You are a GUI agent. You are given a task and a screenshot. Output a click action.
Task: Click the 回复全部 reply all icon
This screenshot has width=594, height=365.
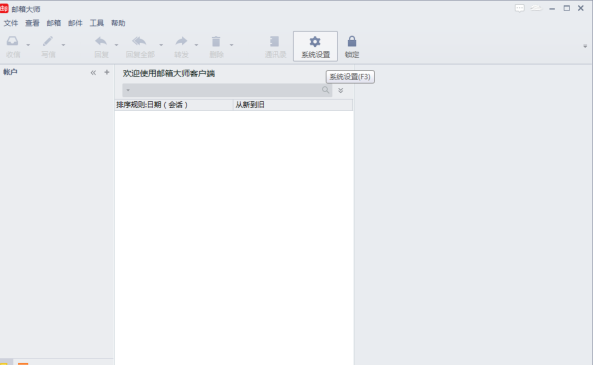point(139,41)
